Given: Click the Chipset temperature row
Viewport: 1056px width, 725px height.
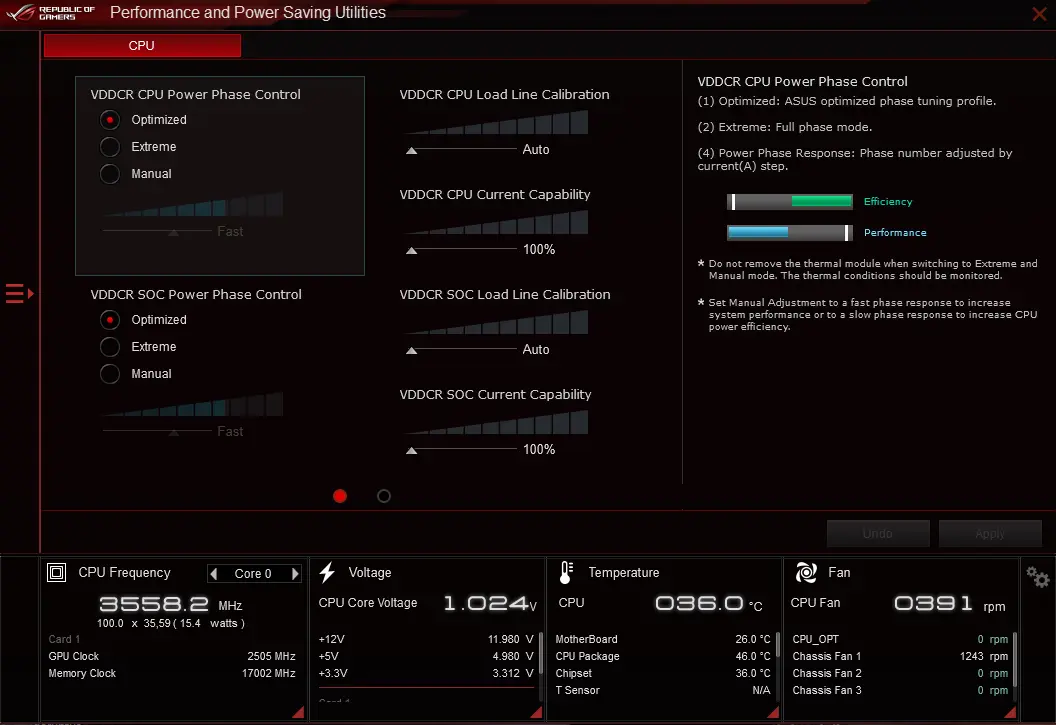Looking at the screenshot, I should (x=663, y=673).
